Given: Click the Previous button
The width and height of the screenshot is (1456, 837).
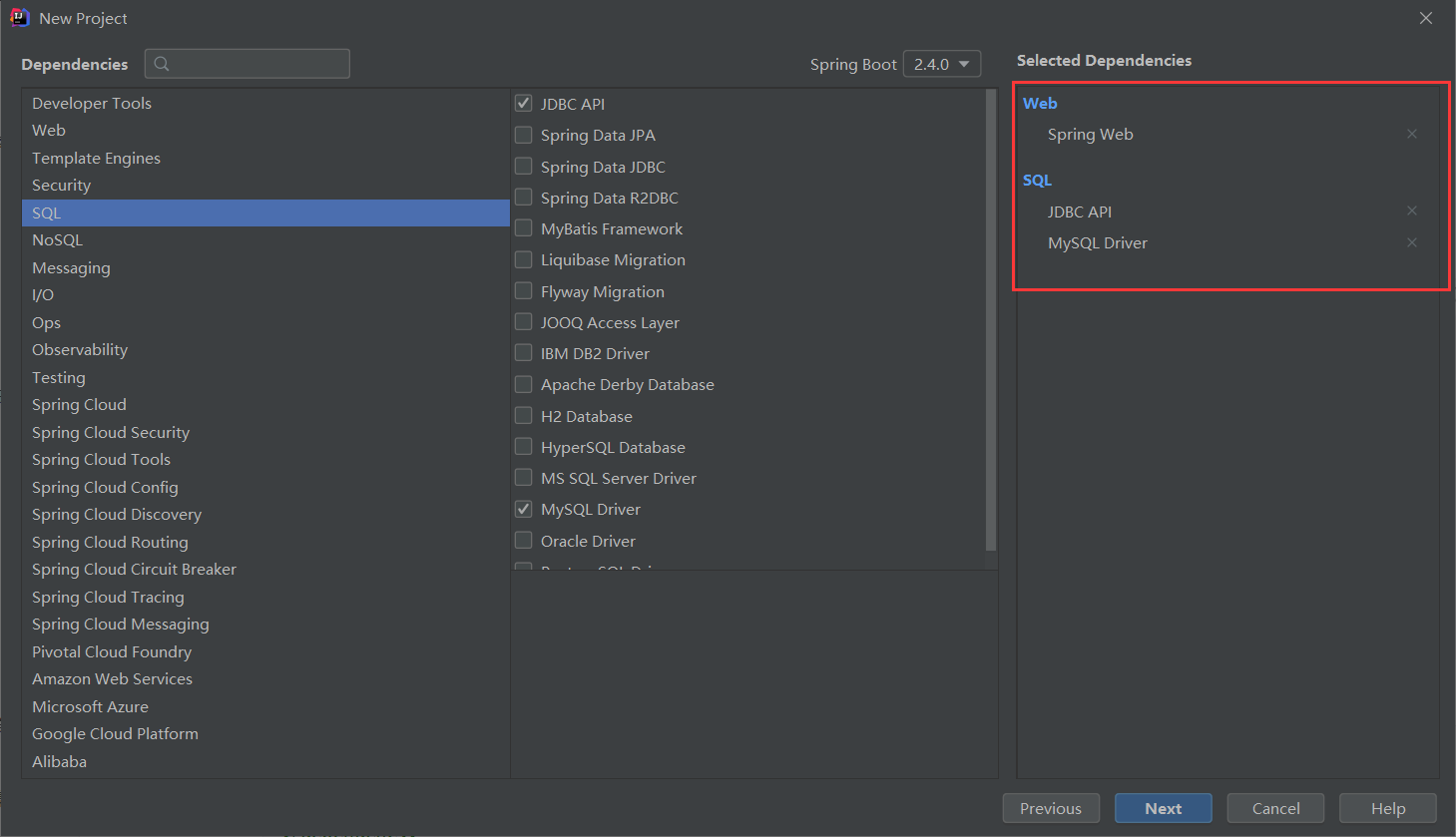Looking at the screenshot, I should pyautogui.click(x=1051, y=808).
